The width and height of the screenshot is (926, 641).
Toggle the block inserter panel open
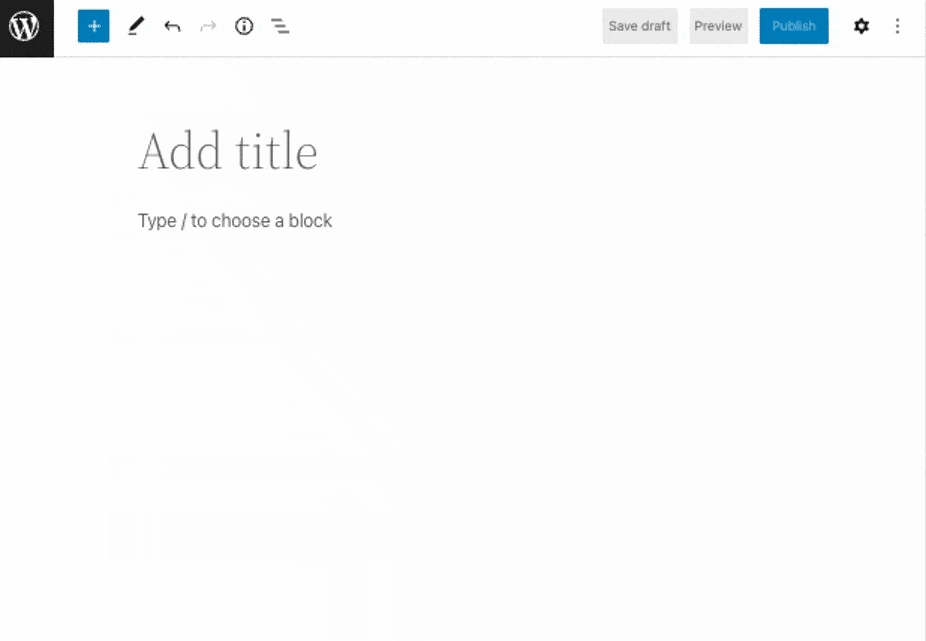pyautogui.click(x=93, y=27)
